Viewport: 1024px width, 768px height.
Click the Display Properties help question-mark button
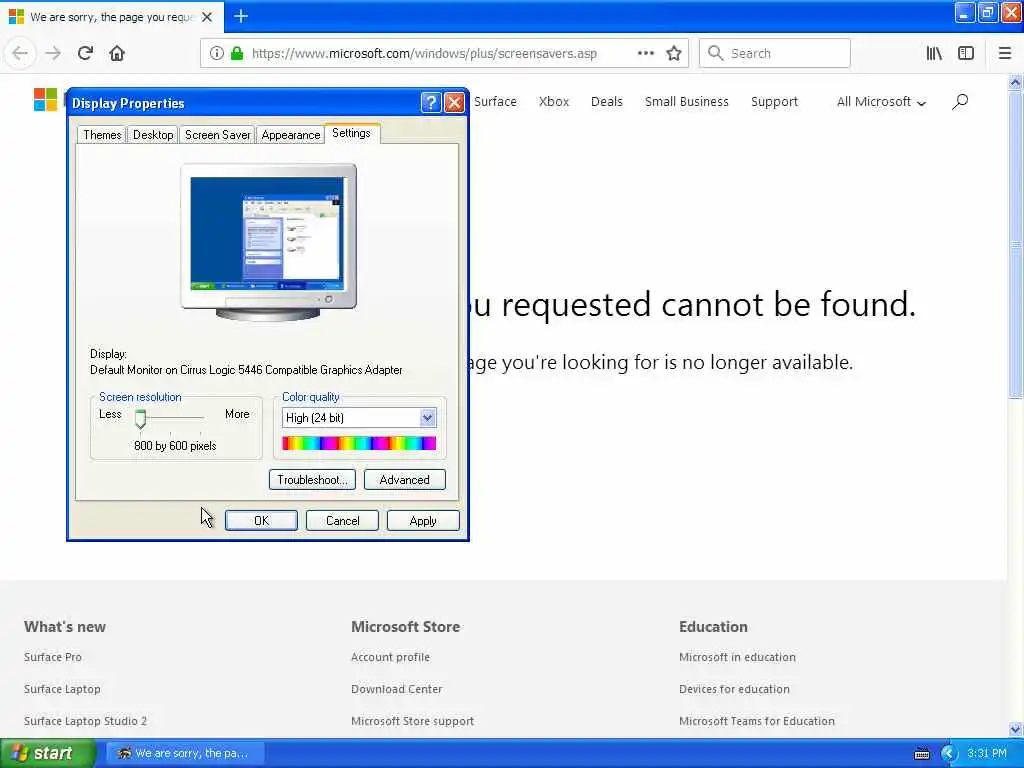pyautogui.click(x=430, y=103)
